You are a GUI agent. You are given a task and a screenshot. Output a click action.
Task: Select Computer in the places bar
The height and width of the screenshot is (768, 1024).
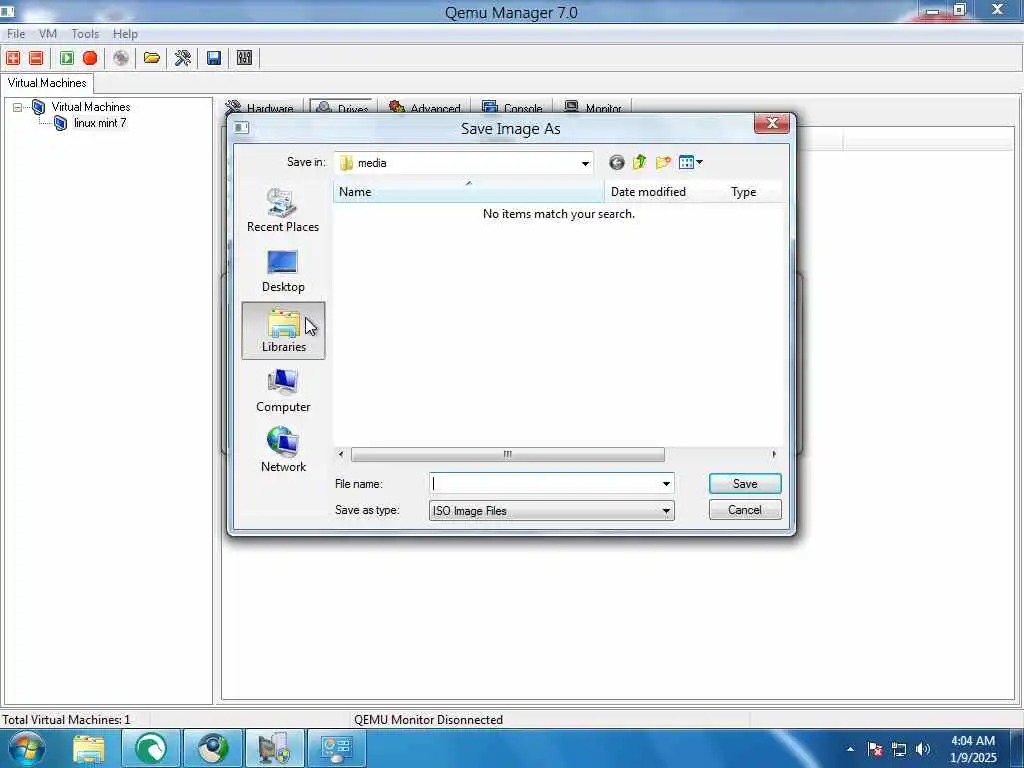click(x=283, y=391)
